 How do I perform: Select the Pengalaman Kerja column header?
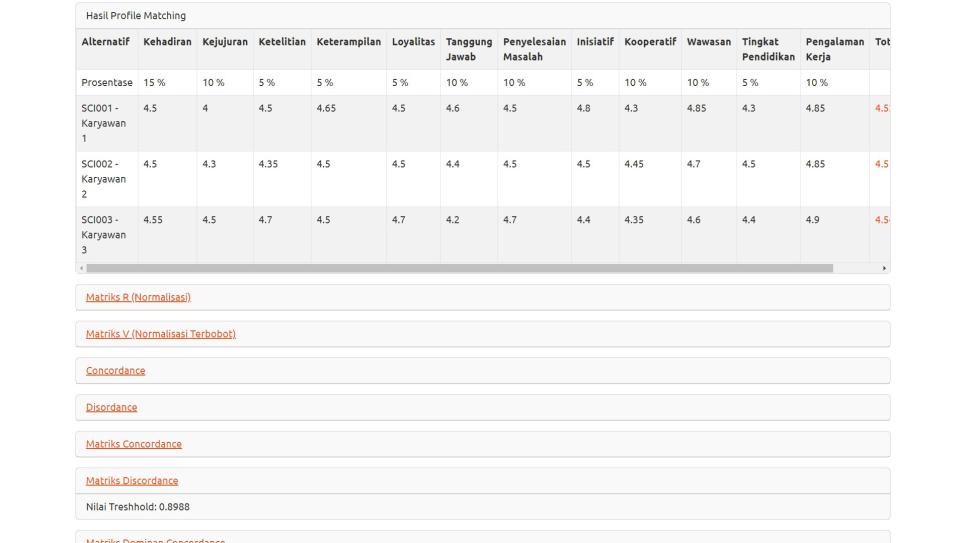(x=834, y=49)
